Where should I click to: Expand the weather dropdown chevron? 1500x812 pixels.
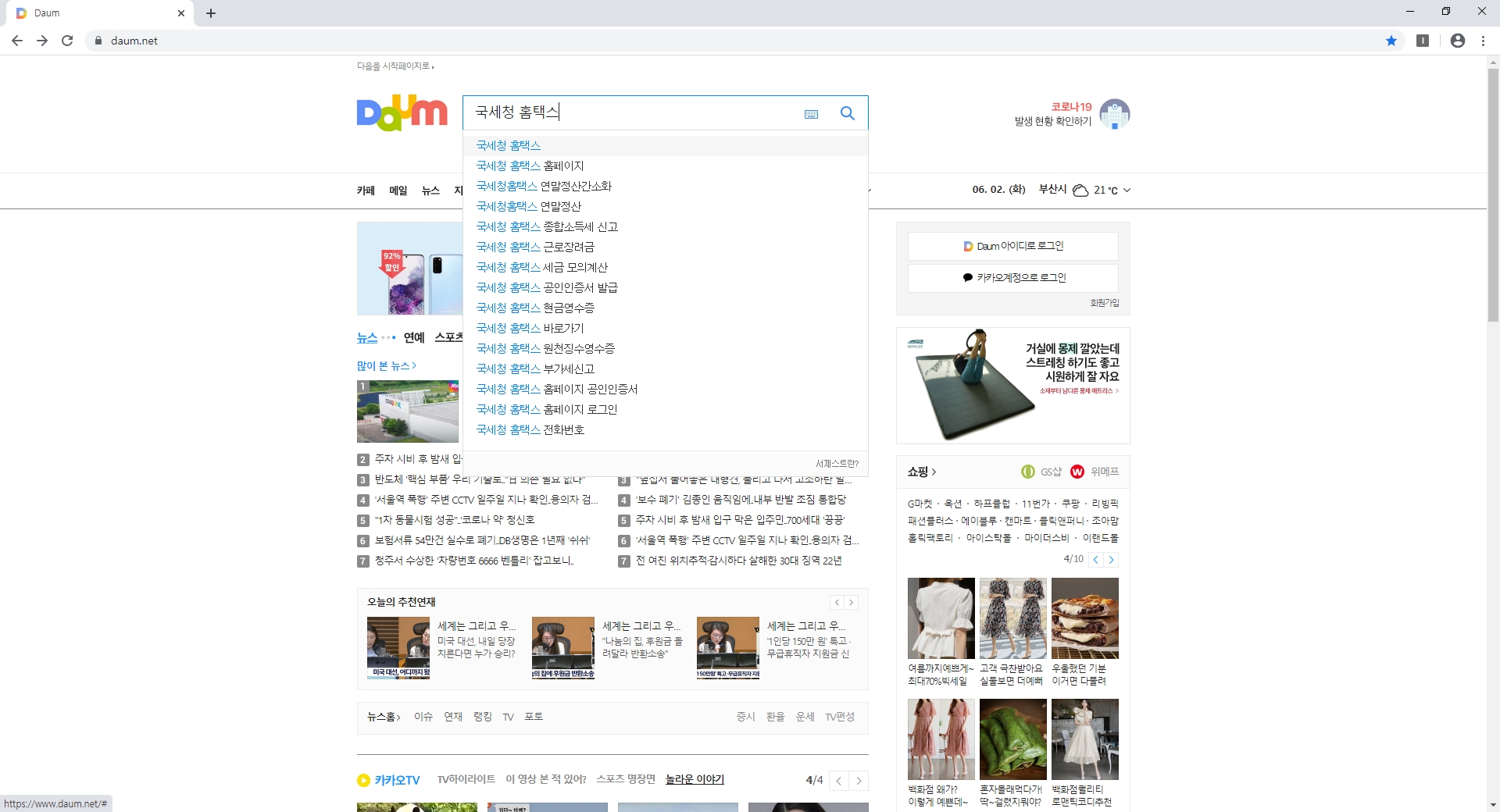(x=1127, y=191)
